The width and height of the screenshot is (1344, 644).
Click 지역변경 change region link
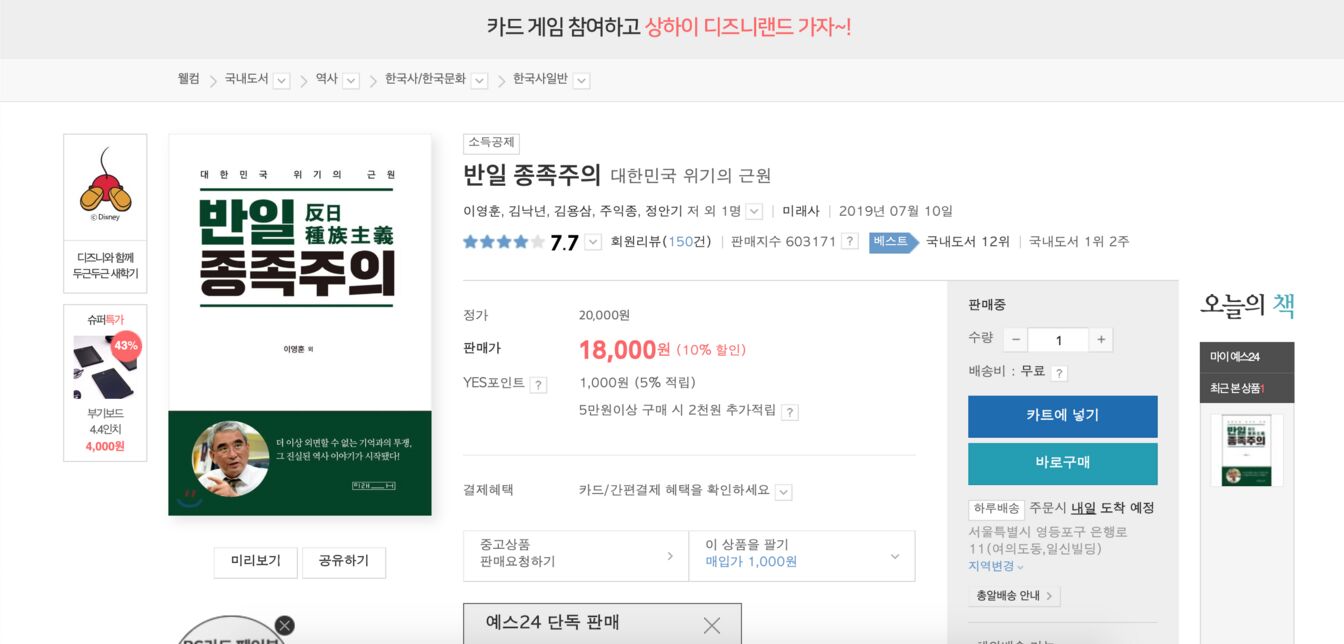(996, 566)
